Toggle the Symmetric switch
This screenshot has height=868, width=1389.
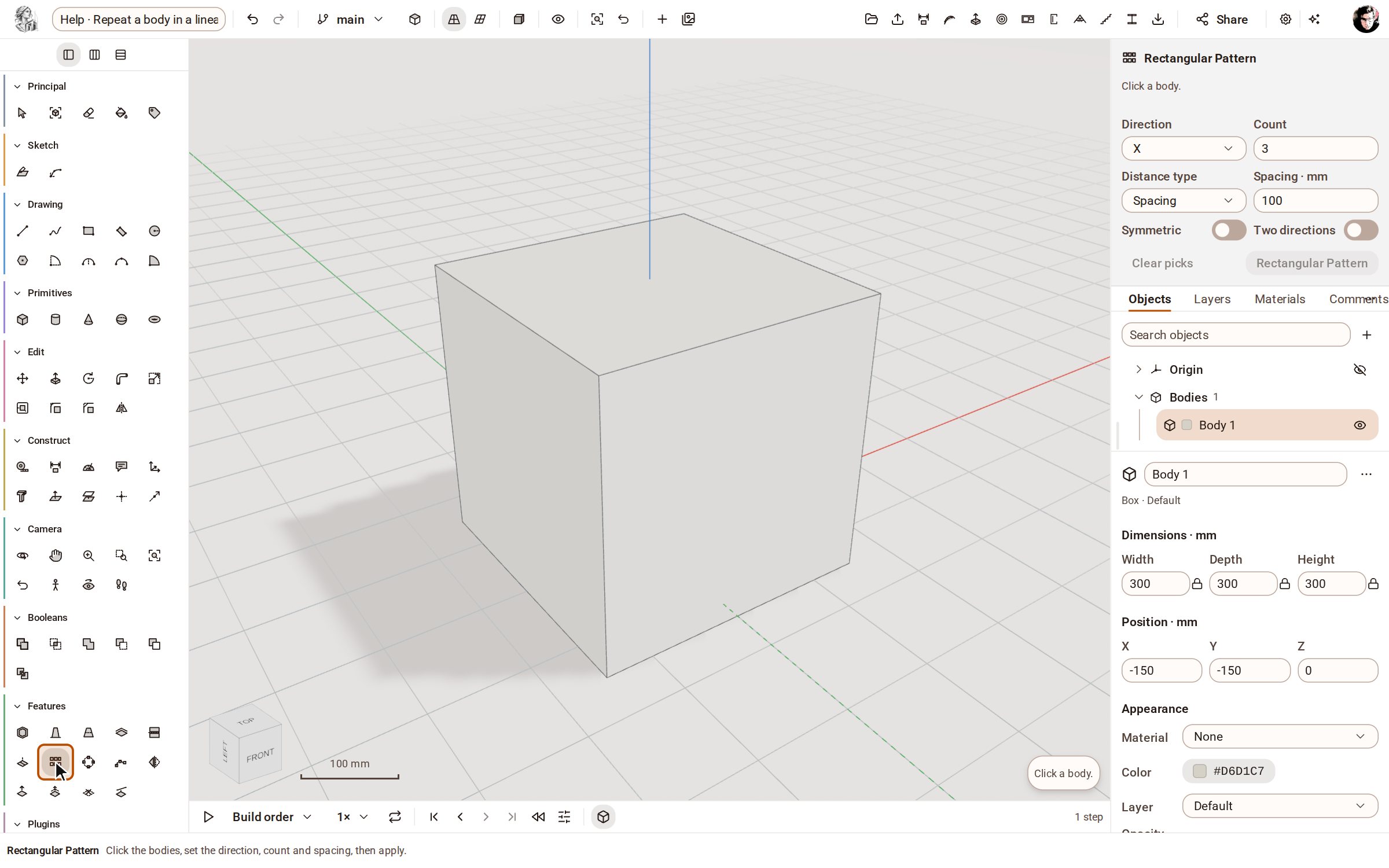[x=1229, y=230]
